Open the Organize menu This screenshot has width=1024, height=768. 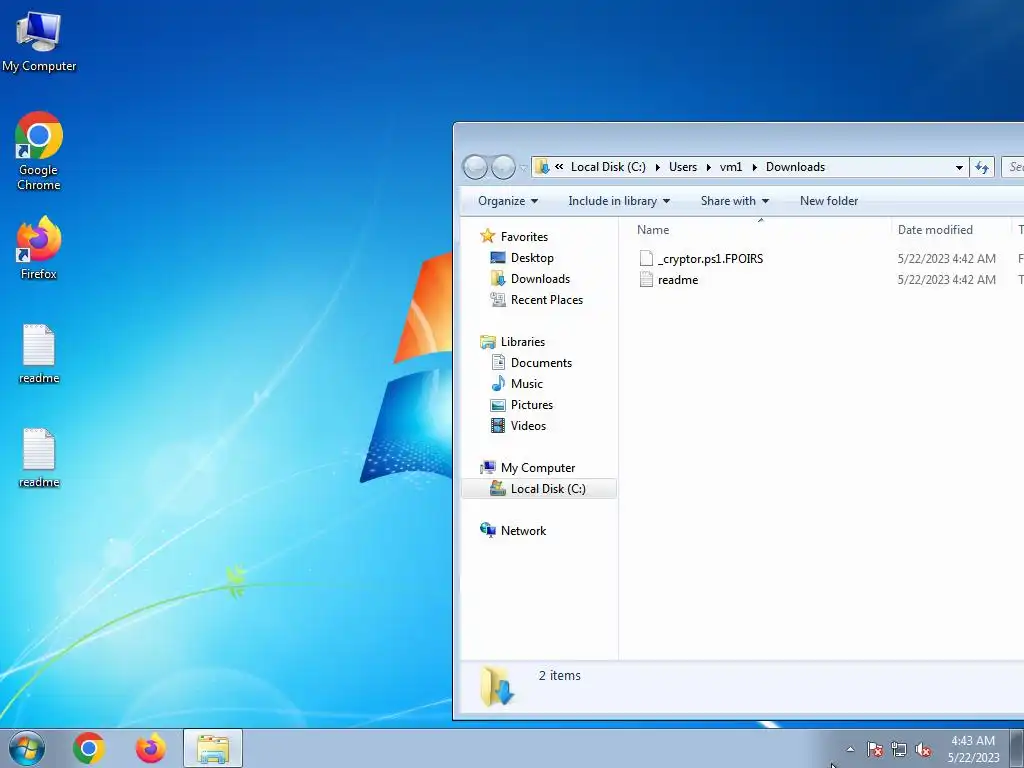(x=507, y=201)
